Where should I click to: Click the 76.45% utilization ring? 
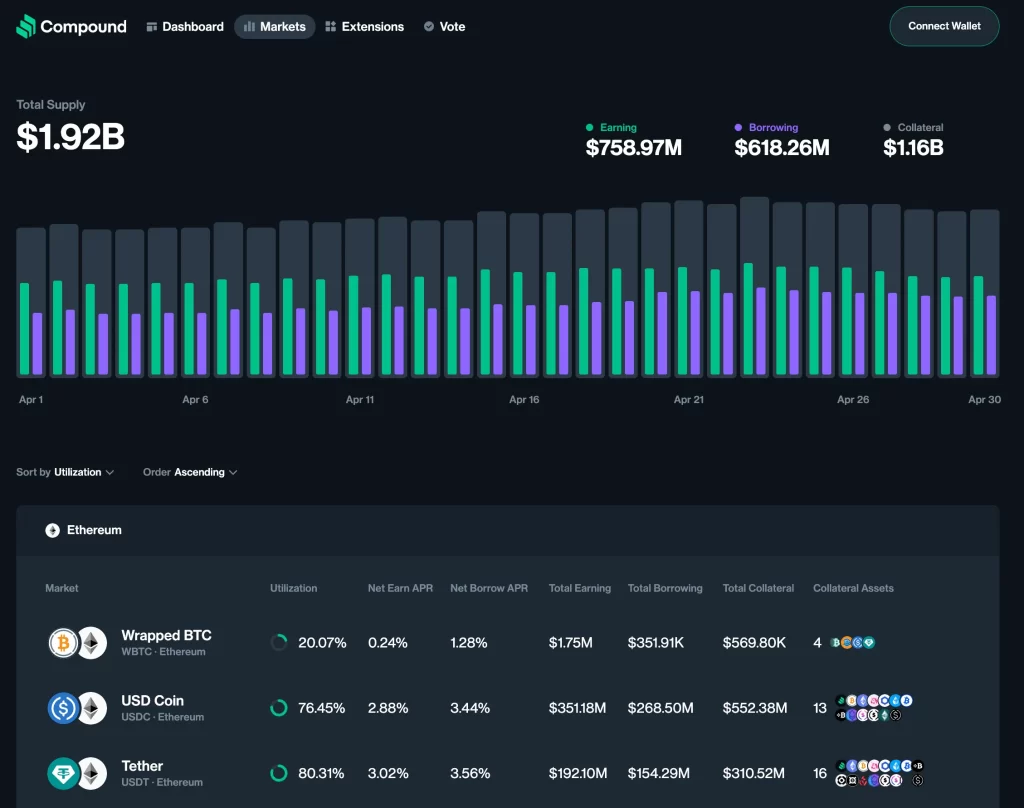(279, 708)
